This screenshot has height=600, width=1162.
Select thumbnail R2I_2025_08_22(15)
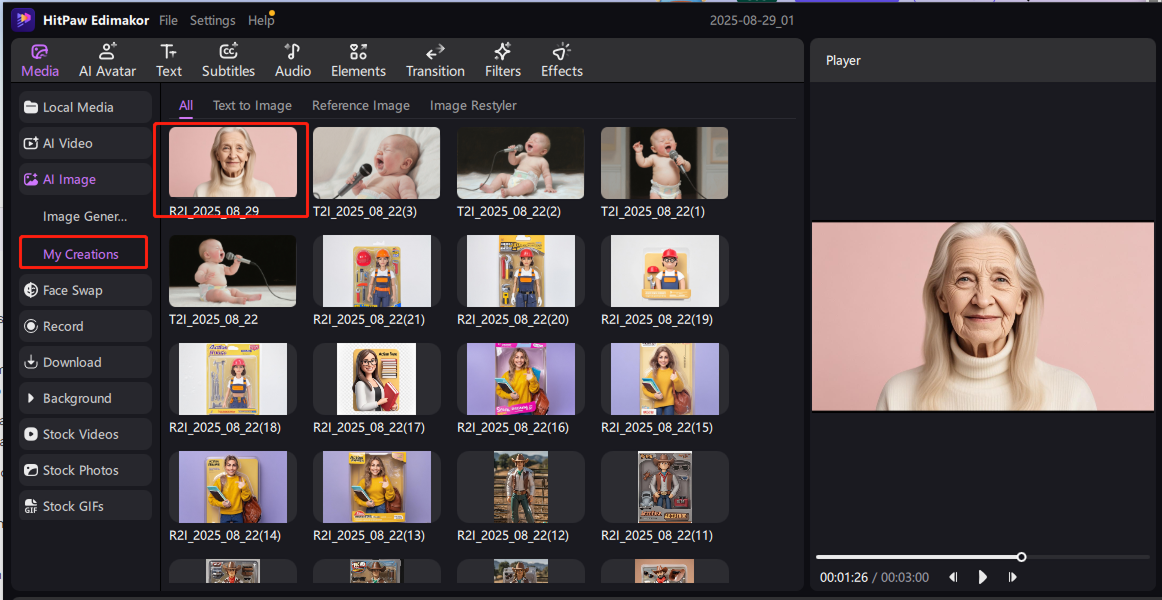pos(664,379)
